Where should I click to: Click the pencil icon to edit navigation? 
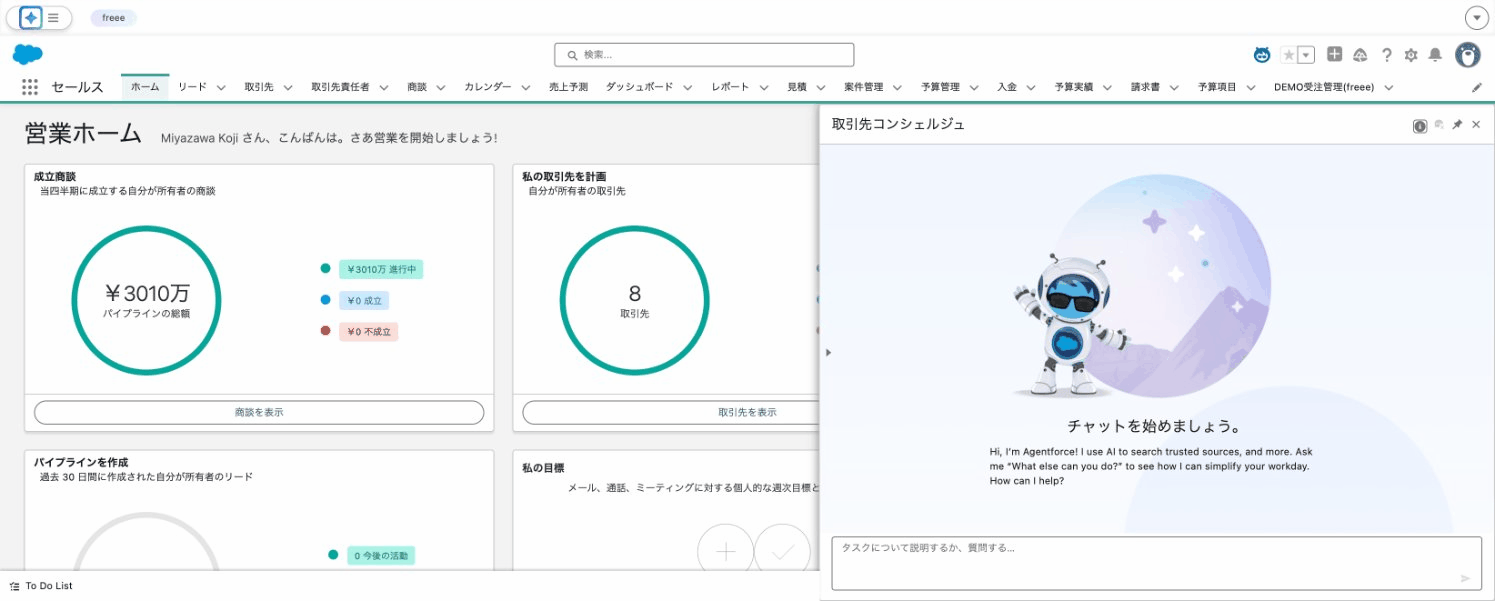(x=1477, y=87)
